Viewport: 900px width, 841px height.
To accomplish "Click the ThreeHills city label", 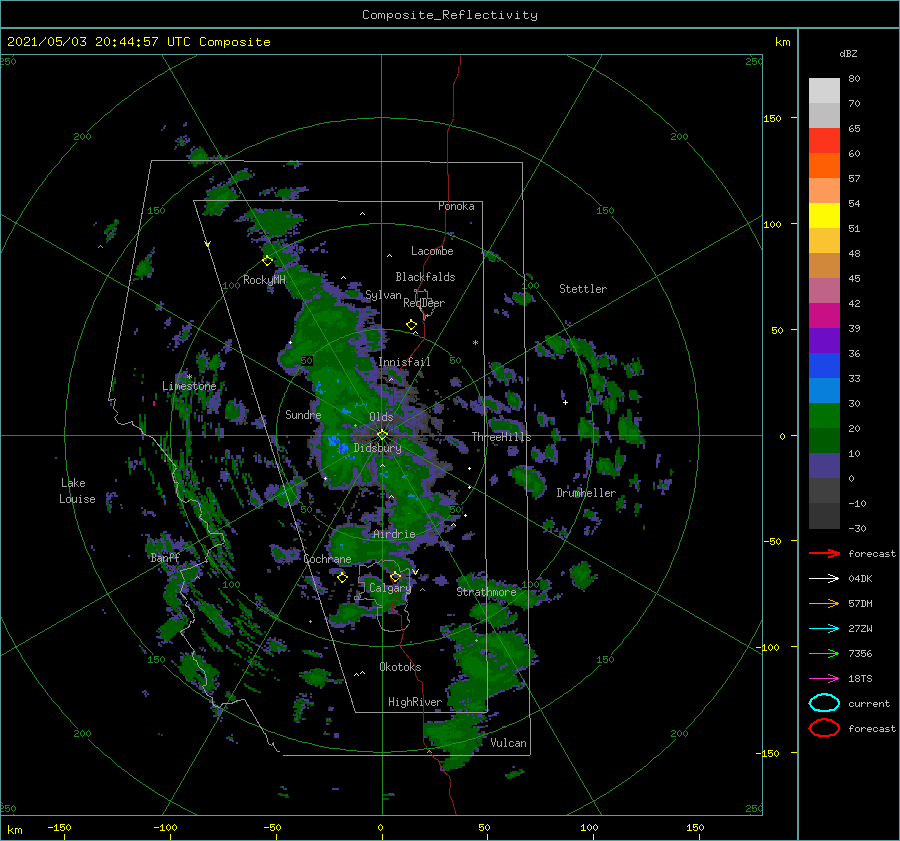I will click(502, 437).
